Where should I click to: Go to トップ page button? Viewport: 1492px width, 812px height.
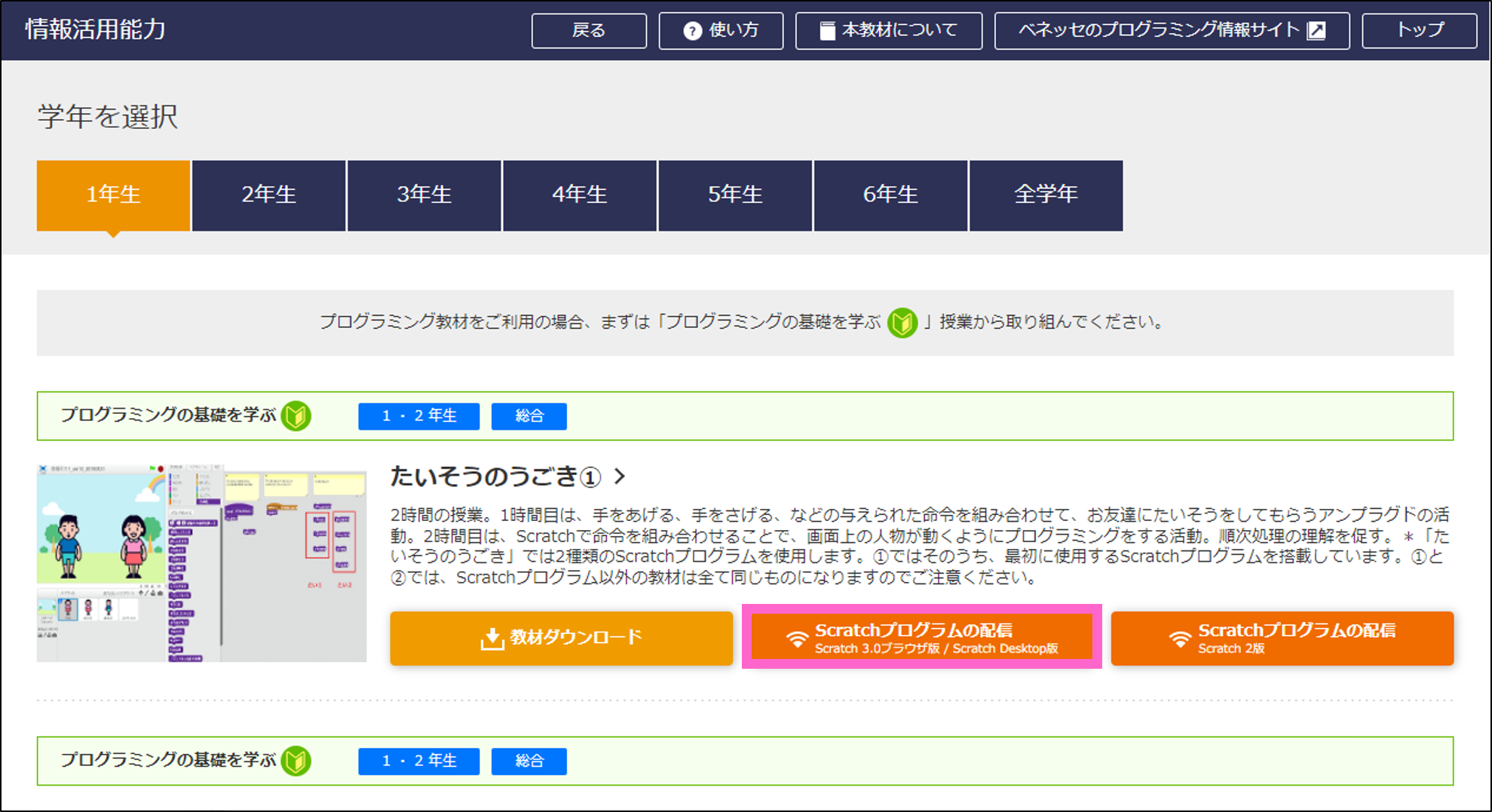pyautogui.click(x=1419, y=31)
